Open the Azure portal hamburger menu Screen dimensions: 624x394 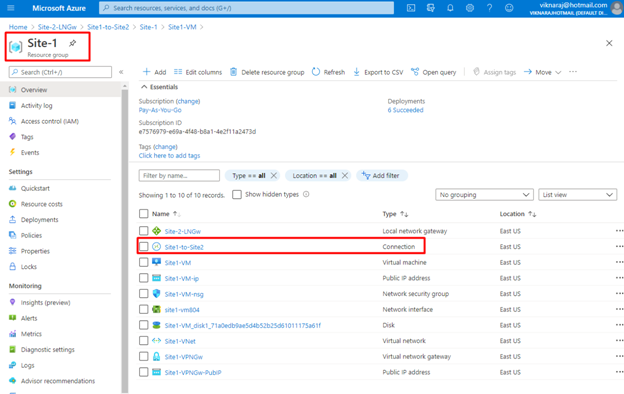click(x=11, y=8)
